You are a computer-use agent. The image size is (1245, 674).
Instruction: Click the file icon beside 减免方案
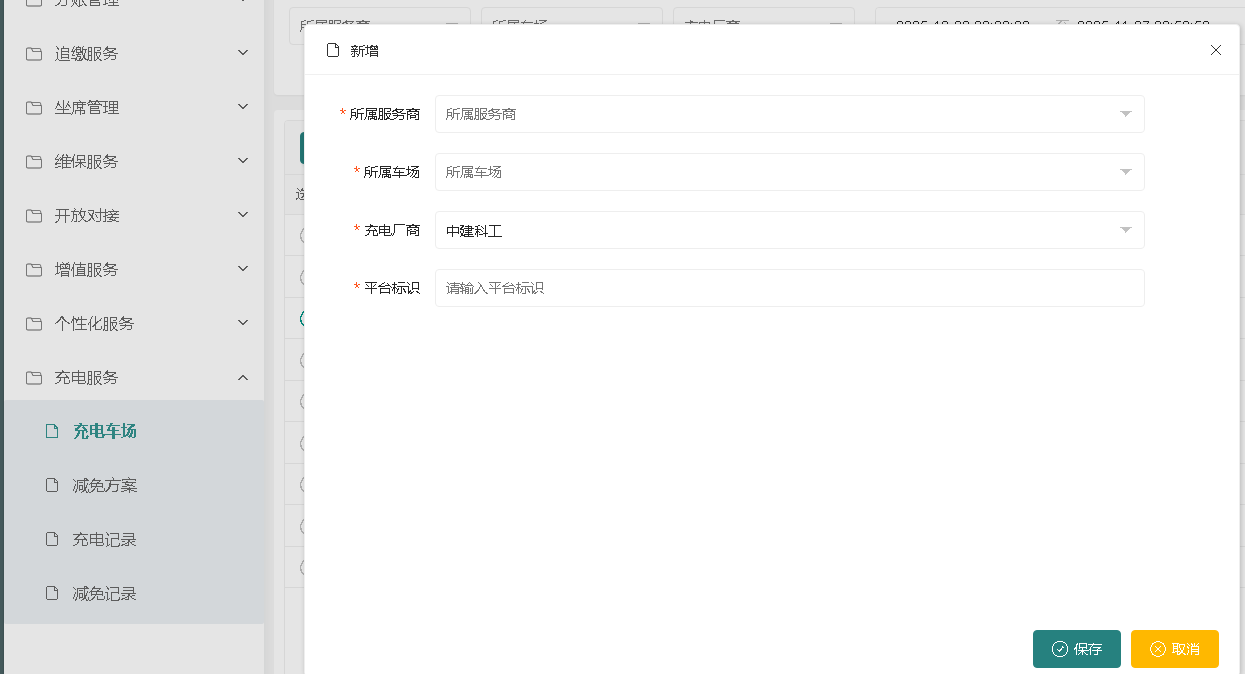53,486
